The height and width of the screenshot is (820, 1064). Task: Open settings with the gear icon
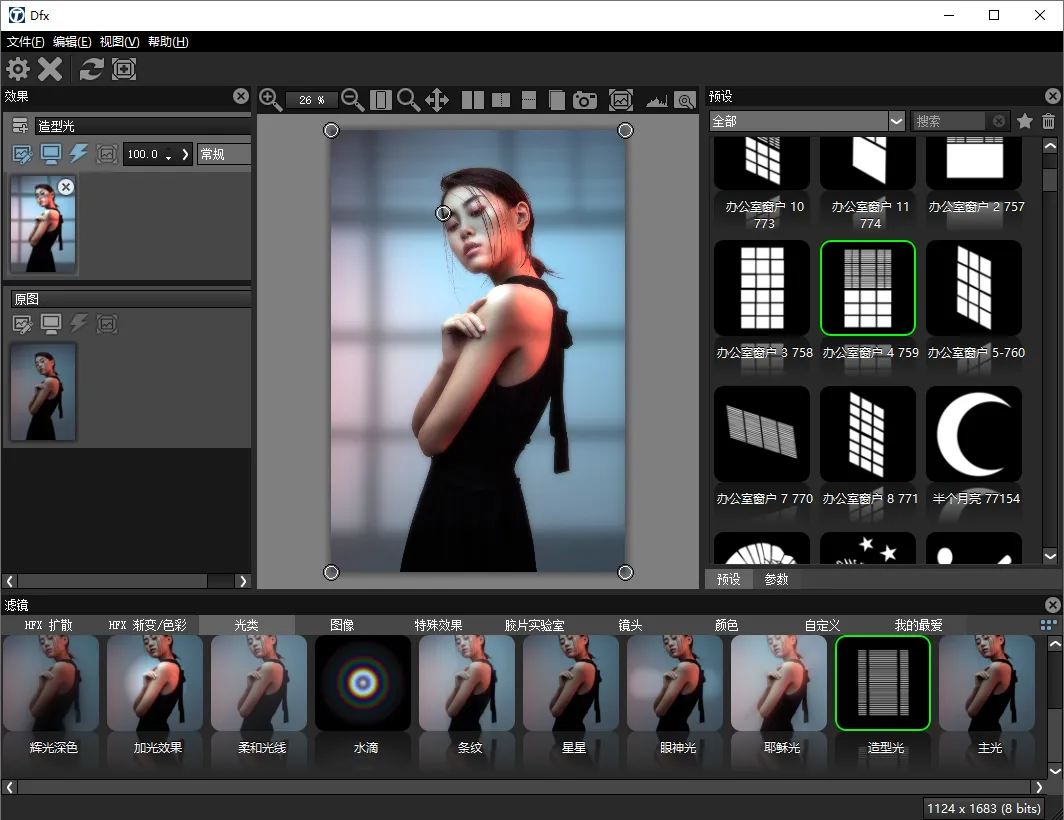coord(18,69)
